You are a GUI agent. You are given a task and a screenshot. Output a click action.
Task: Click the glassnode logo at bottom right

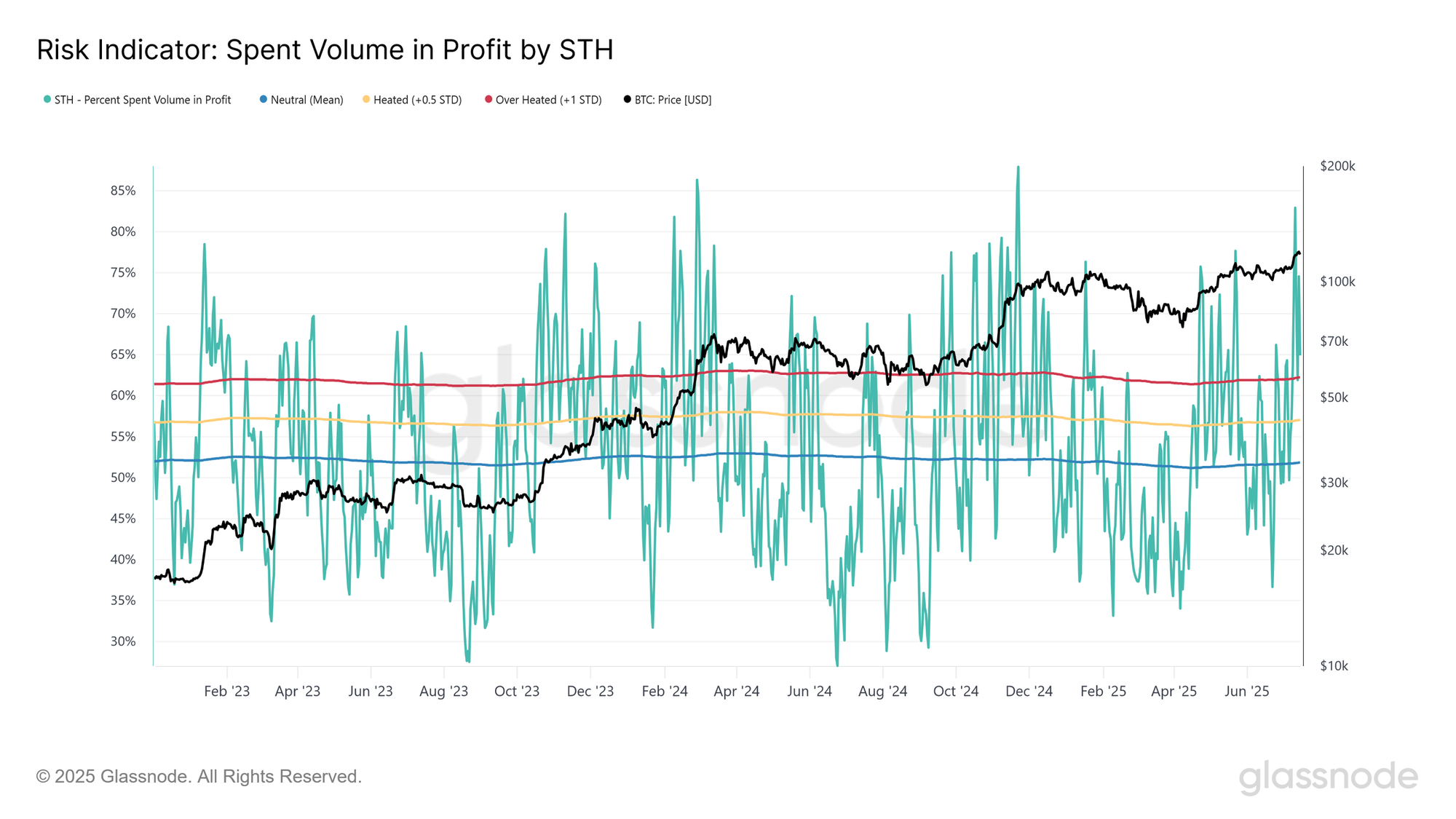point(1328,776)
